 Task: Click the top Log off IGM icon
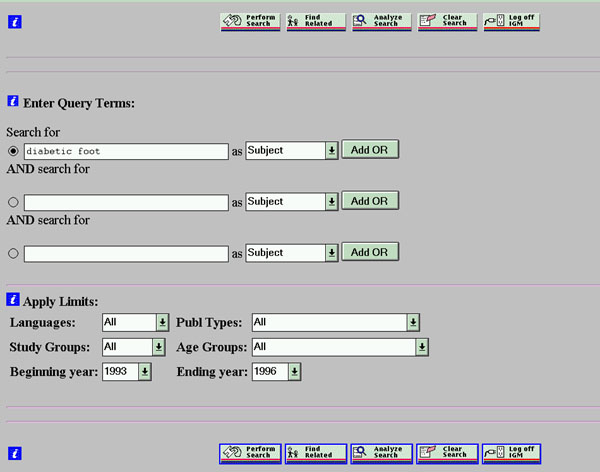pos(511,21)
